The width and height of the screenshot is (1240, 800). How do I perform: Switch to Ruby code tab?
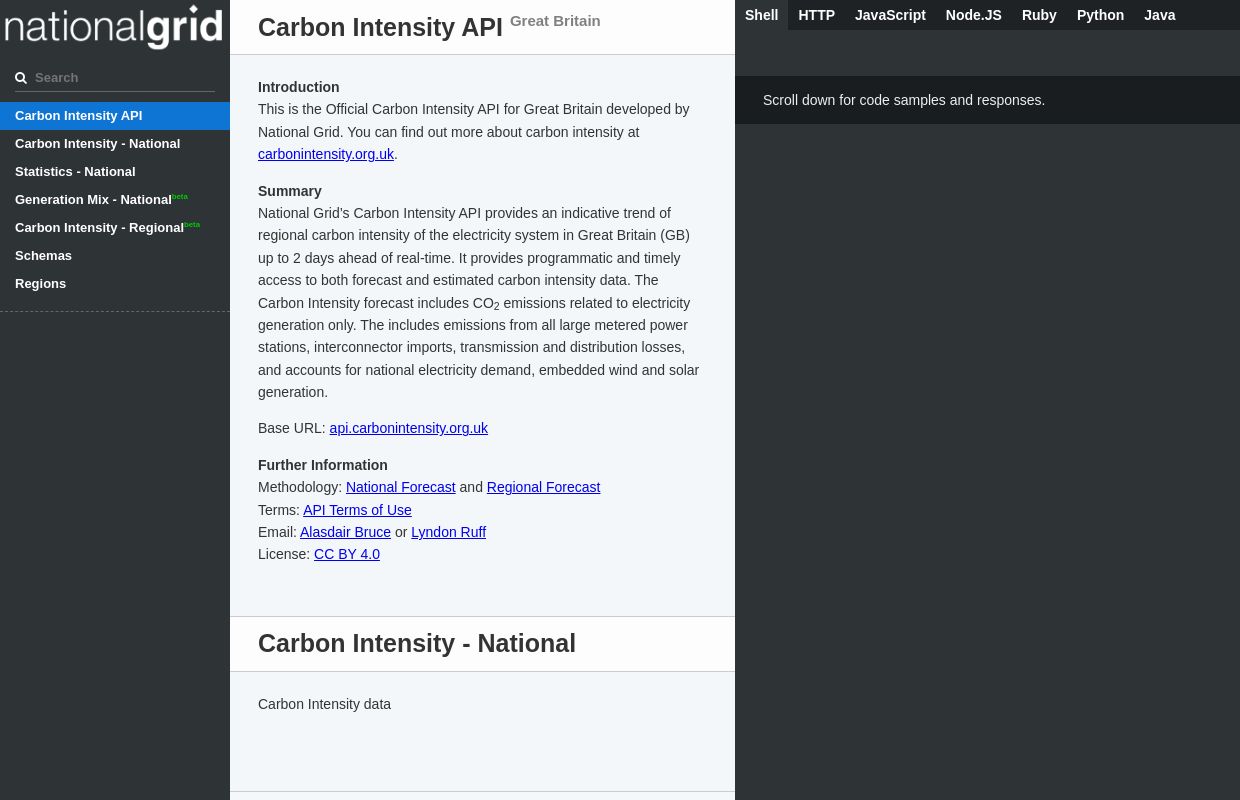click(1039, 15)
